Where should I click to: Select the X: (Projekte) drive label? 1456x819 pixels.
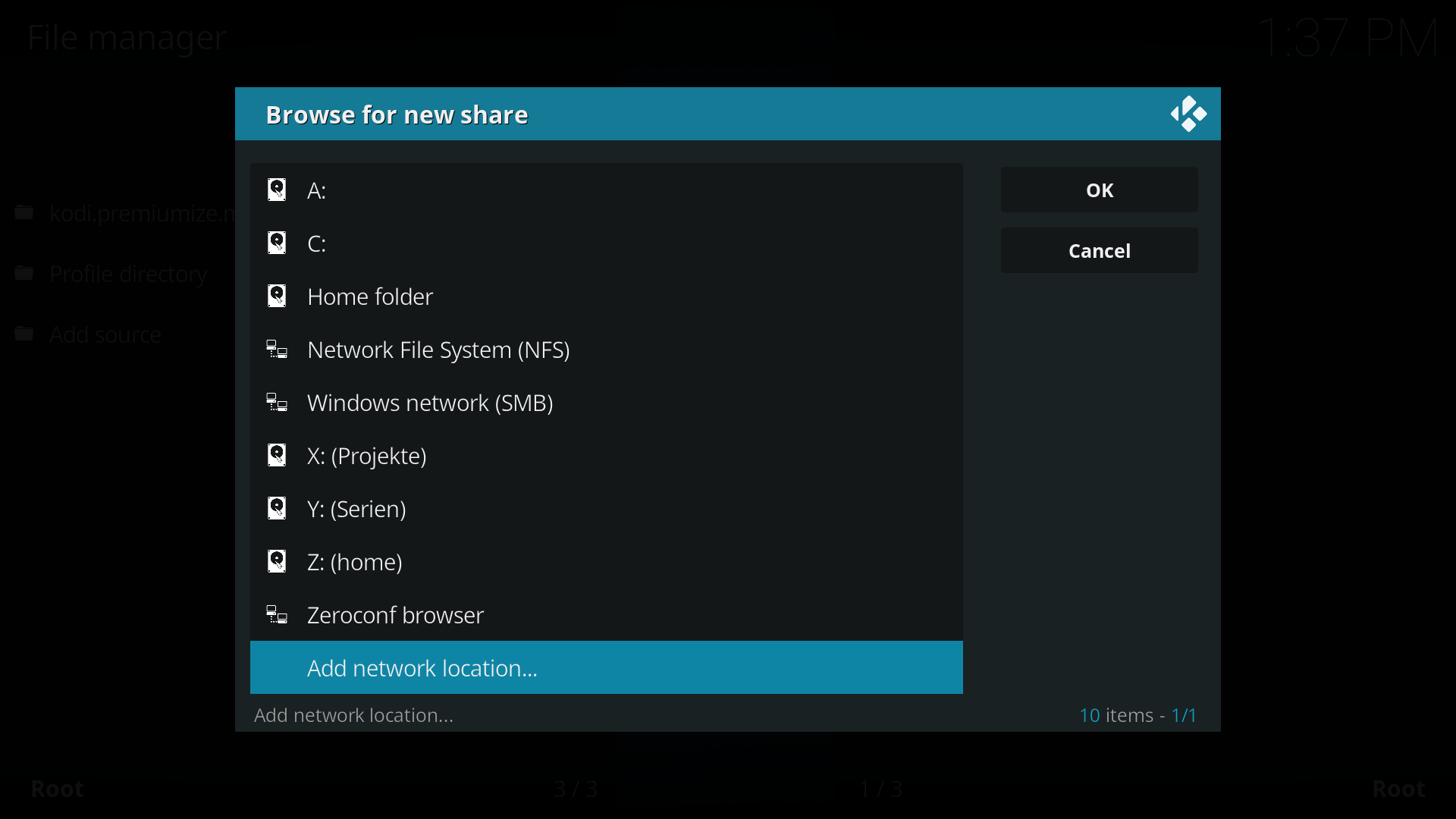tap(366, 456)
